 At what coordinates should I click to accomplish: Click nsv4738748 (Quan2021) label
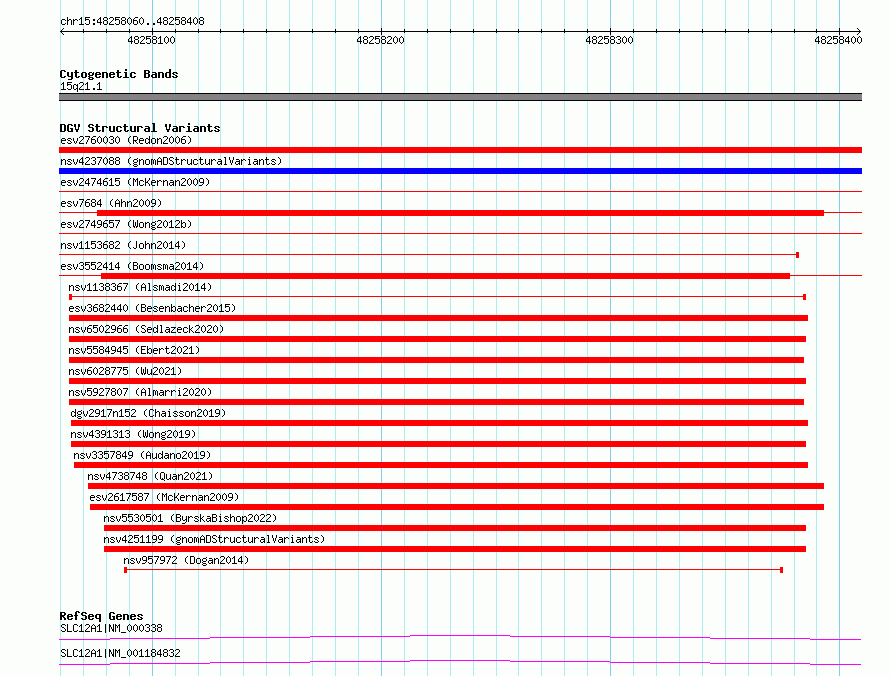click(150, 476)
